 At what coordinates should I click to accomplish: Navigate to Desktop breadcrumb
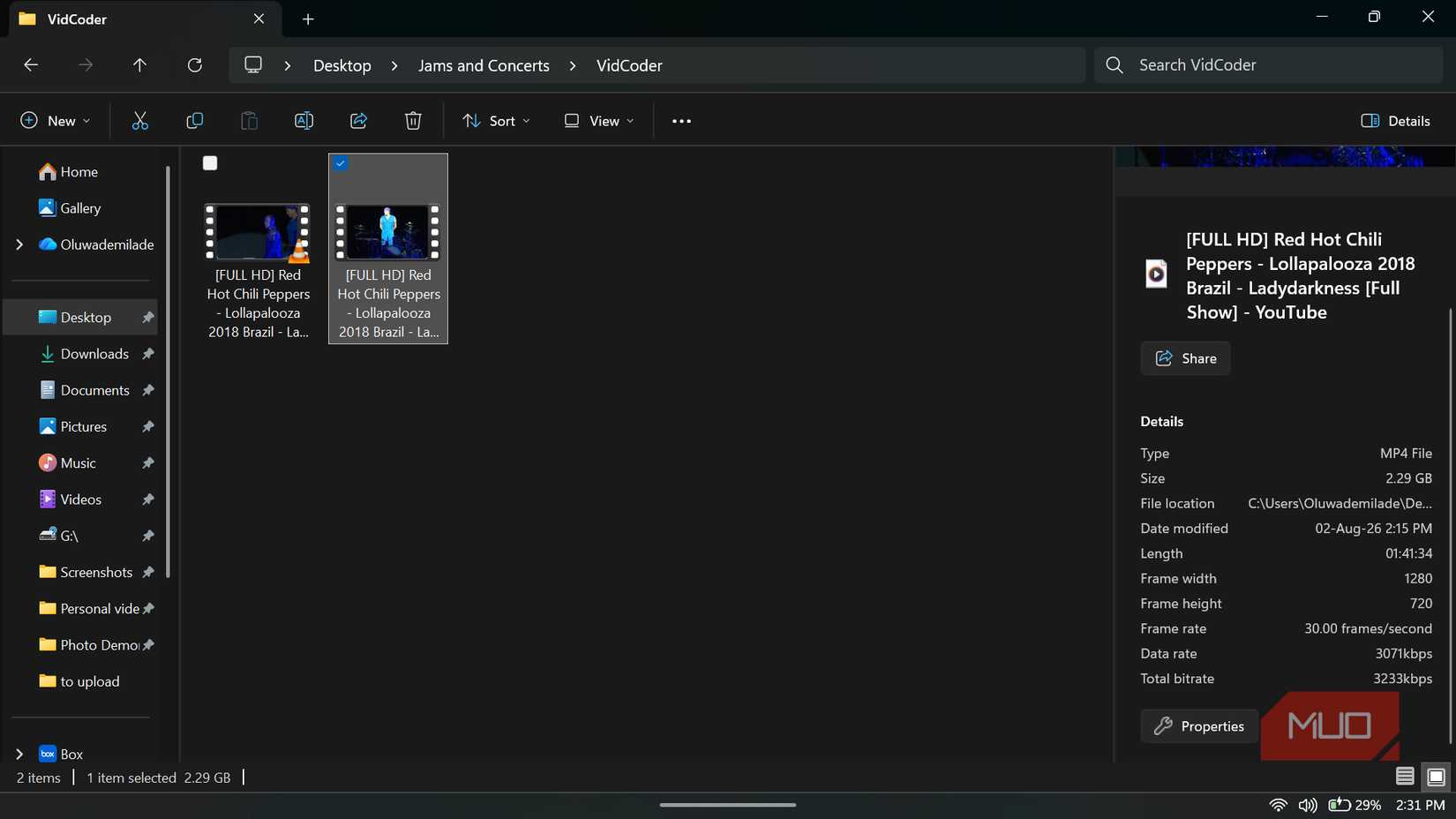tap(342, 65)
